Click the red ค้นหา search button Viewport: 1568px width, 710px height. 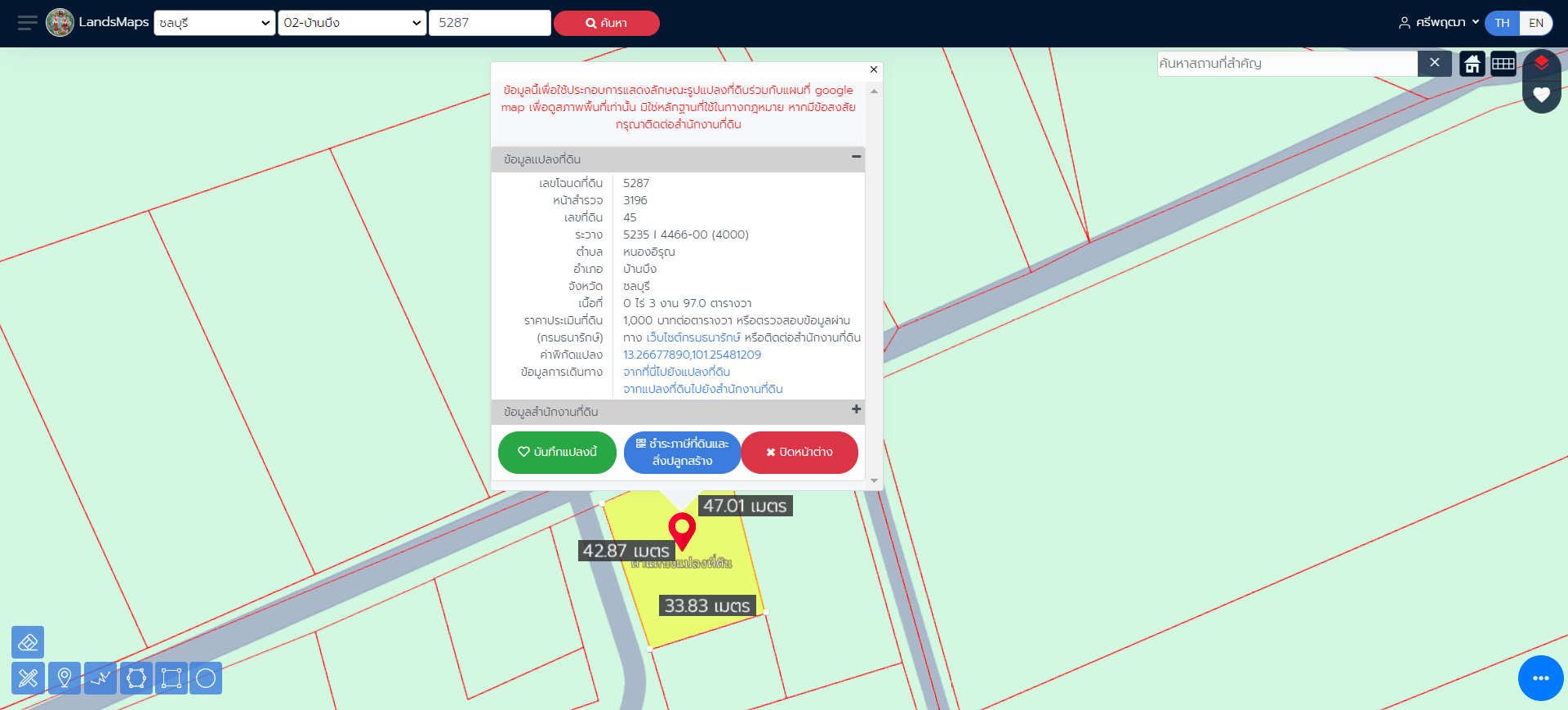(606, 23)
